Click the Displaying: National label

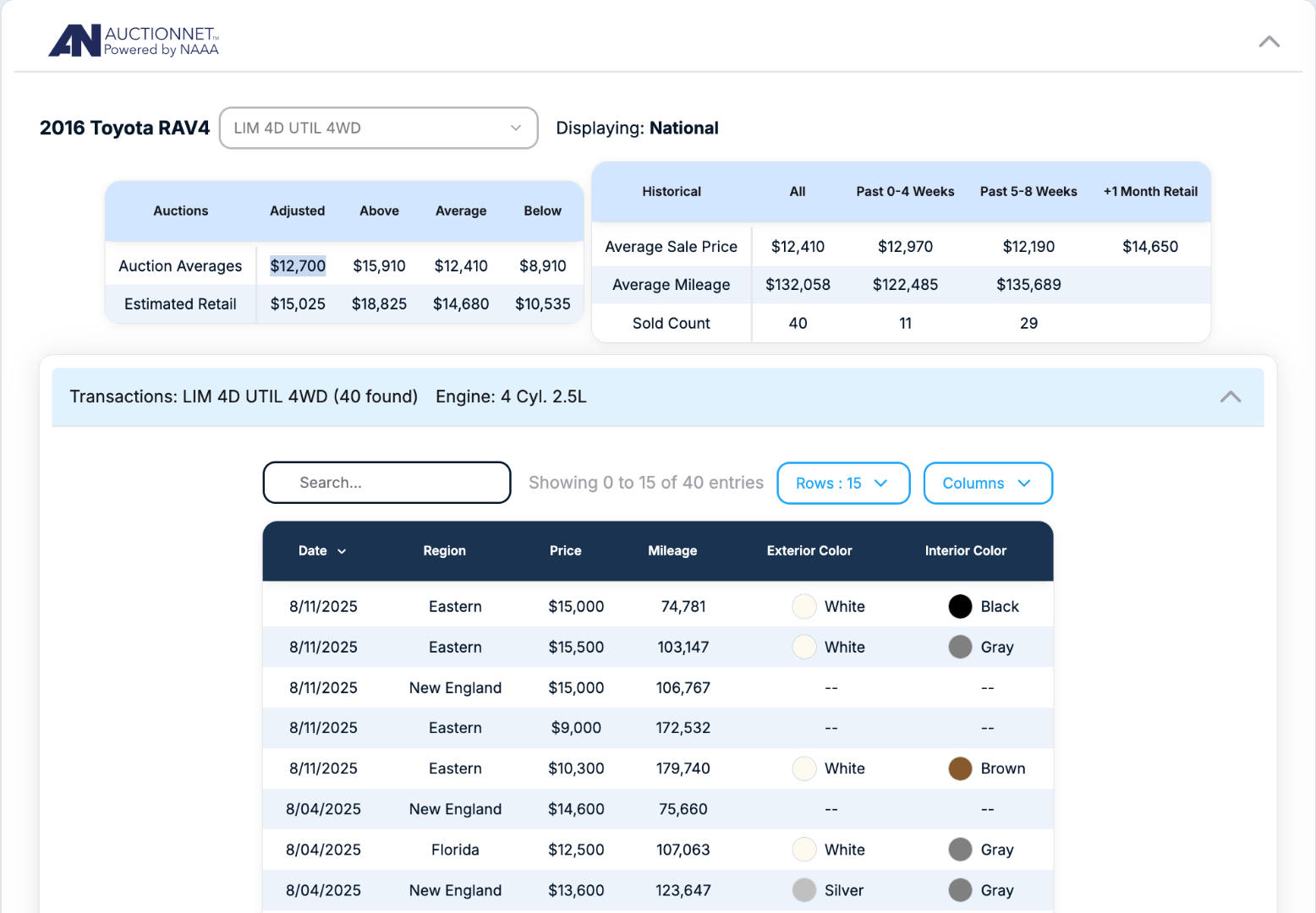[x=637, y=128]
